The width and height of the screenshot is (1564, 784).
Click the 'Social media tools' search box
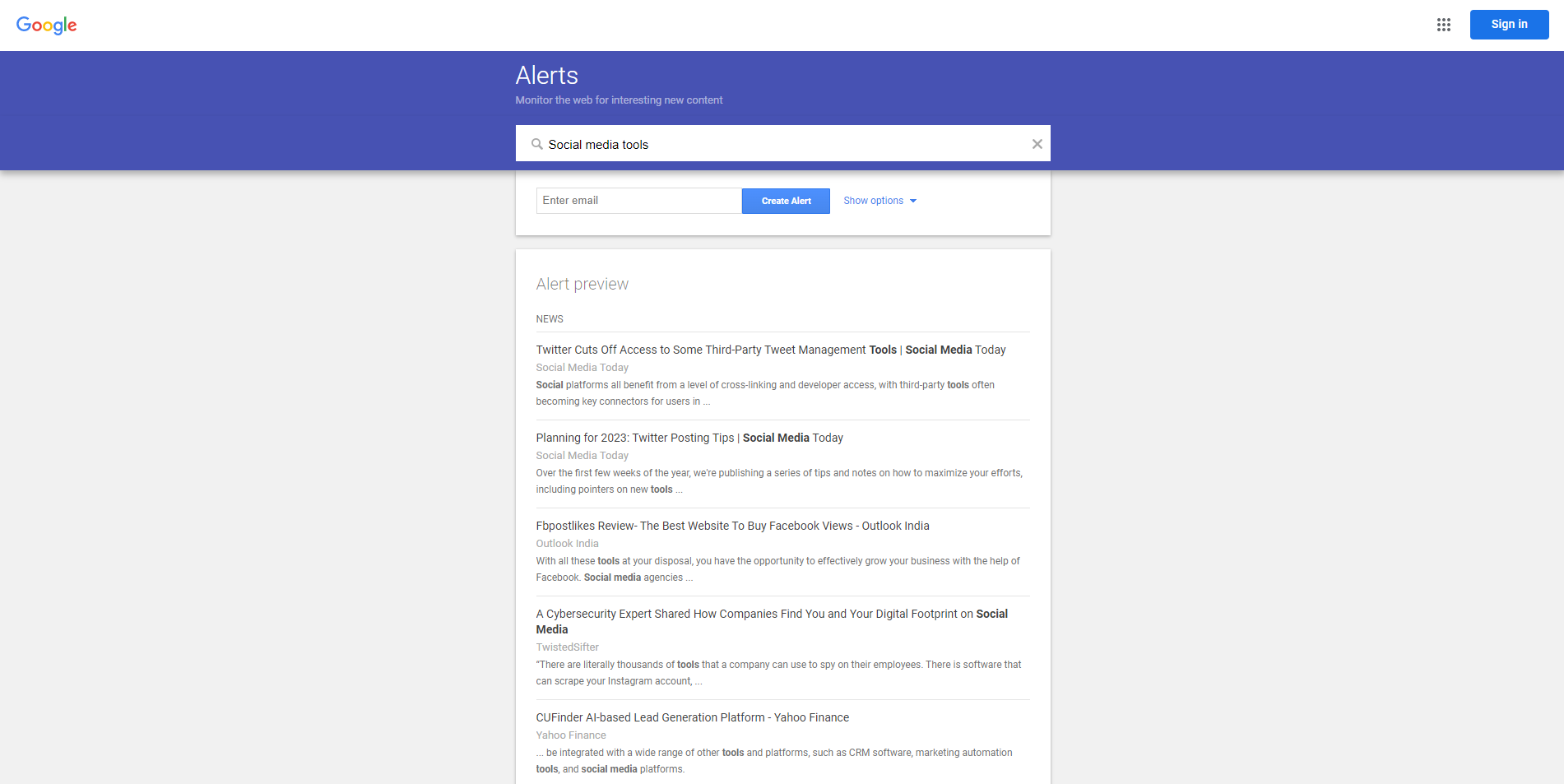[782, 144]
